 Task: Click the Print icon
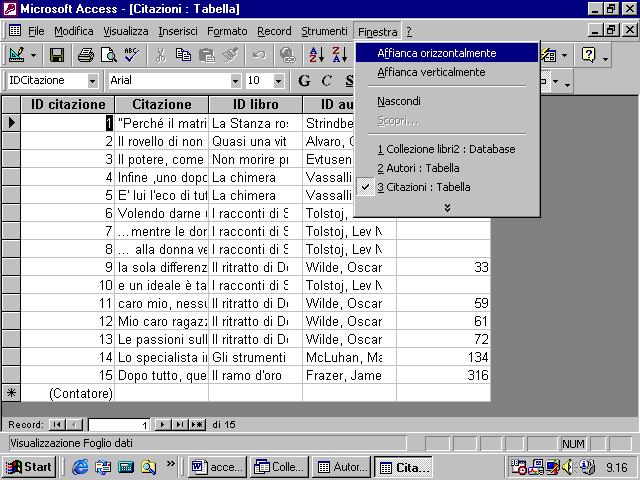(x=86, y=55)
